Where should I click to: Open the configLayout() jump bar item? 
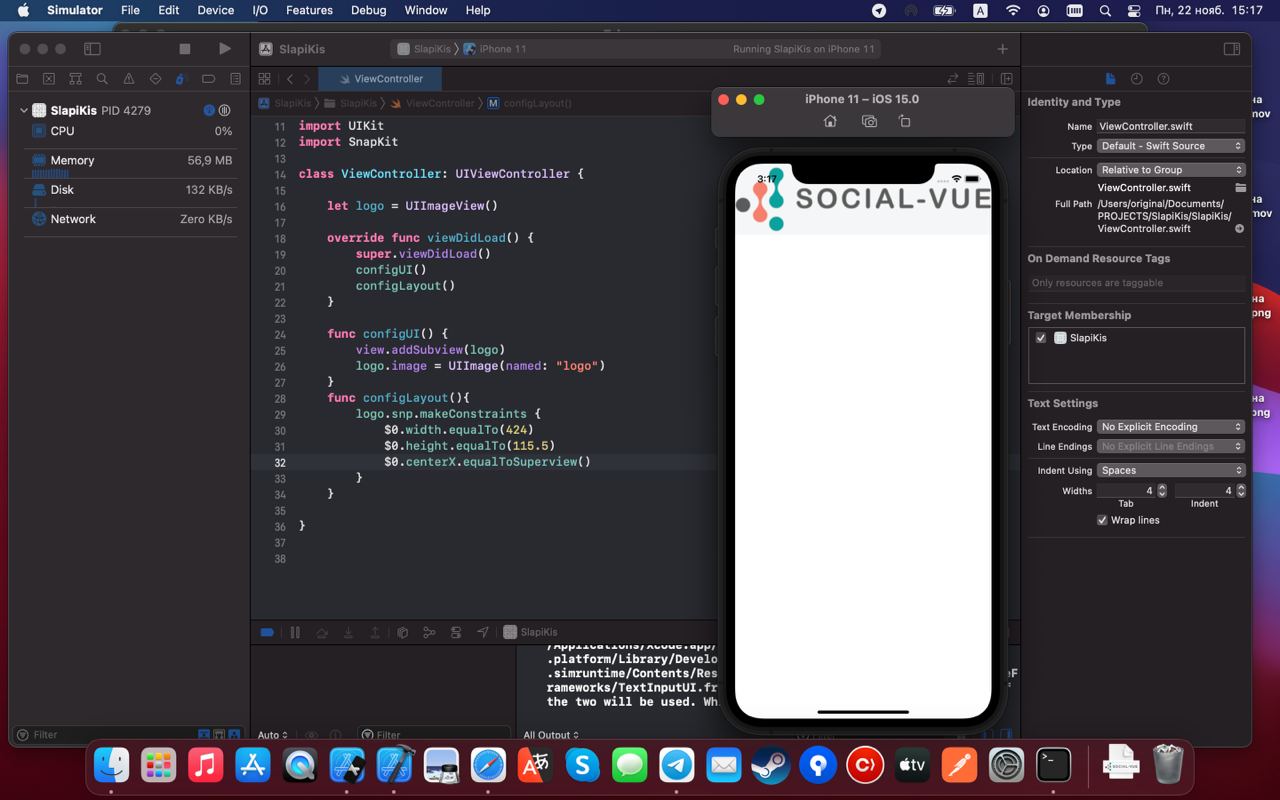[529, 103]
